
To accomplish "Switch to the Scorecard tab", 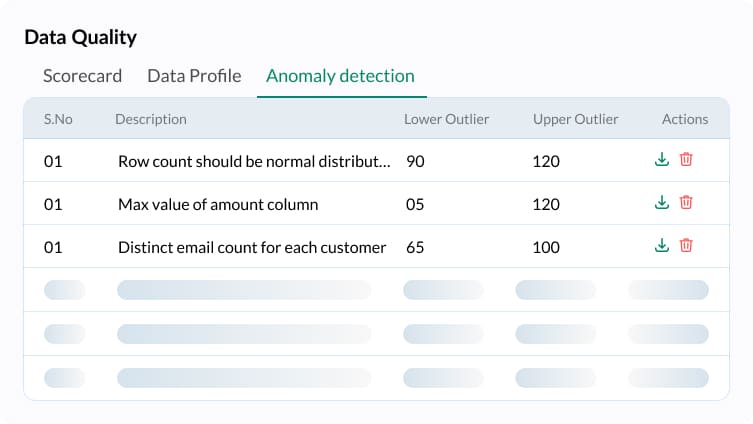I will tap(82, 76).
